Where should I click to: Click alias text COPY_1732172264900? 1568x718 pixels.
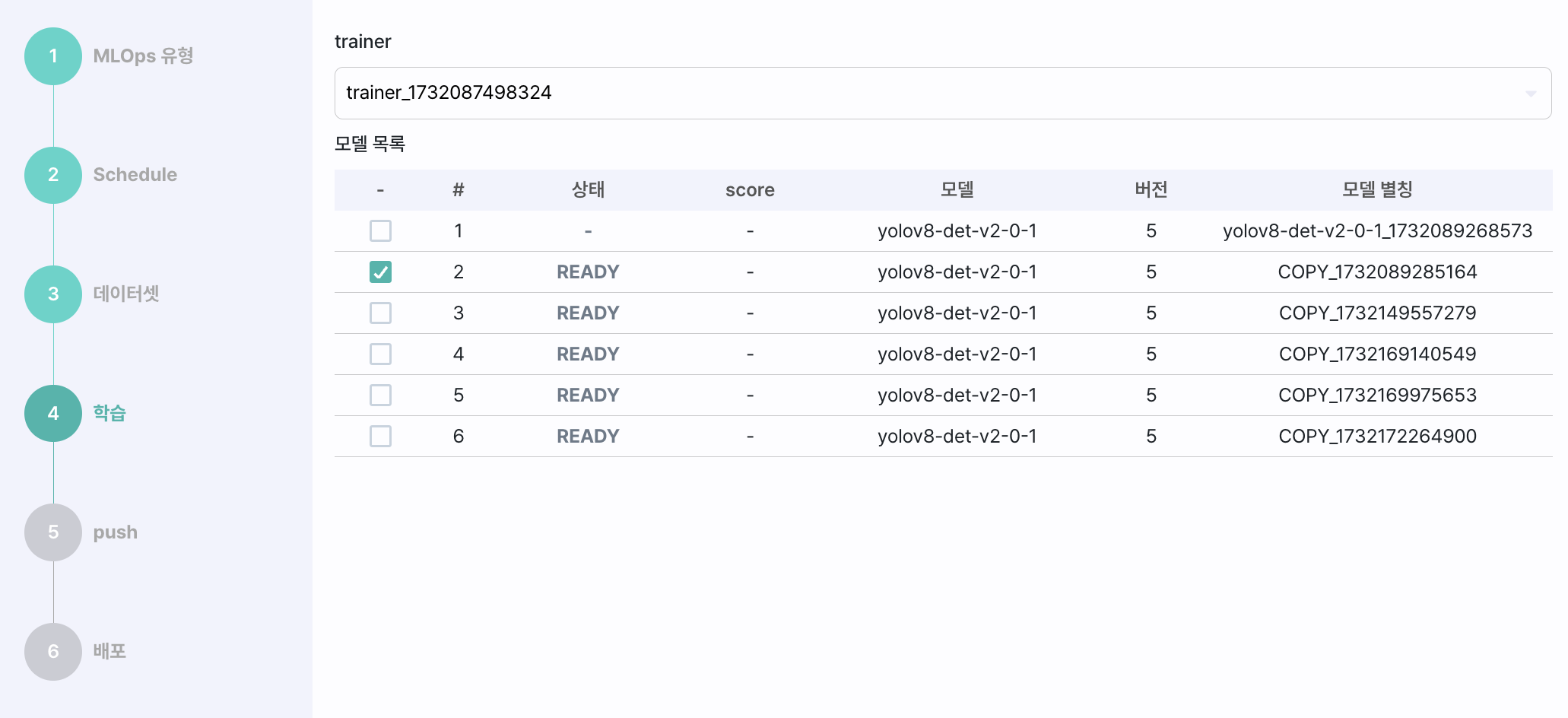click(1377, 436)
